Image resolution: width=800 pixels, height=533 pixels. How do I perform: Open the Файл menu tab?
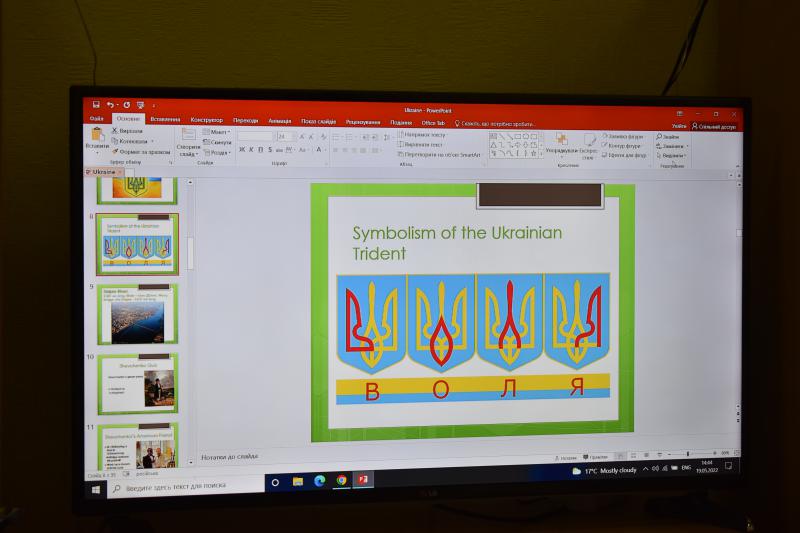coord(96,118)
